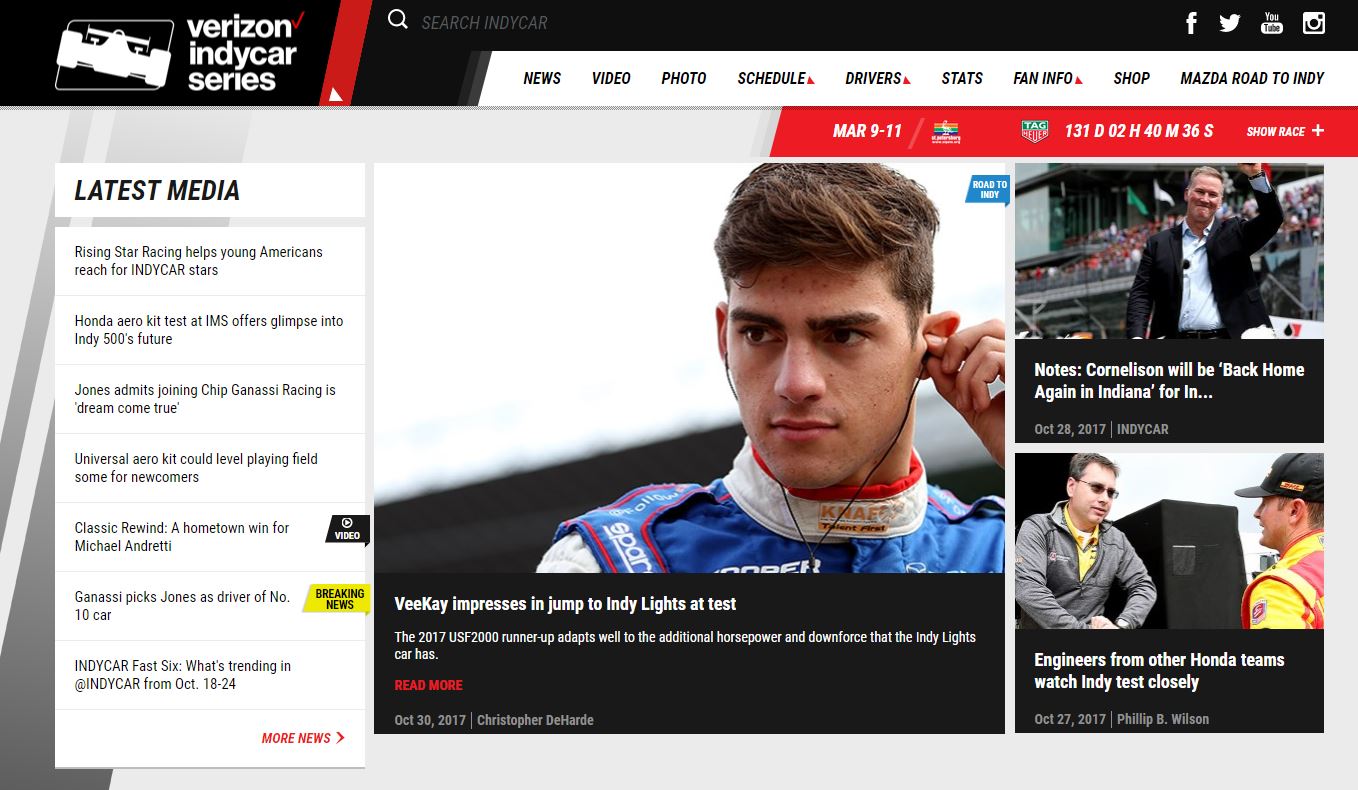Open the IndyCar Facebook page icon
This screenshot has height=790, width=1358.
(1191, 23)
